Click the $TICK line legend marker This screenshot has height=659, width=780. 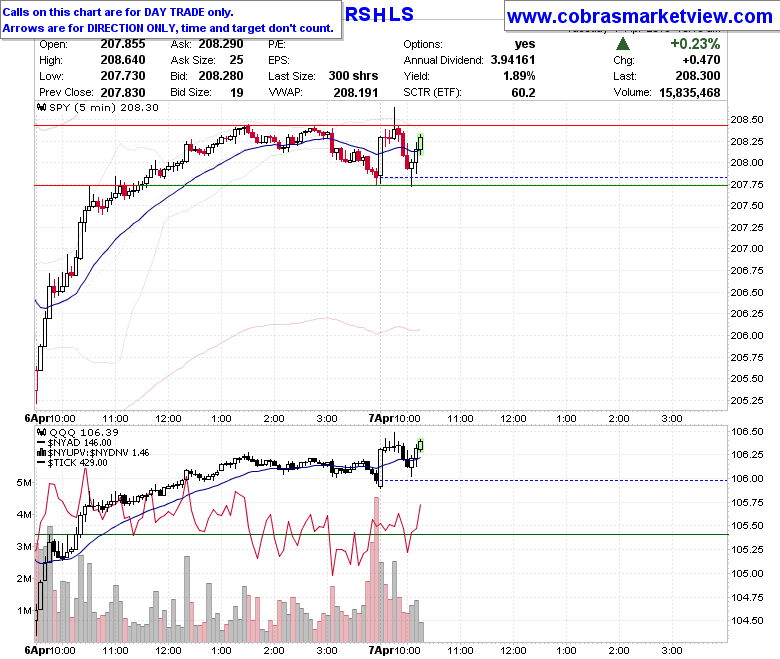click(x=41, y=463)
